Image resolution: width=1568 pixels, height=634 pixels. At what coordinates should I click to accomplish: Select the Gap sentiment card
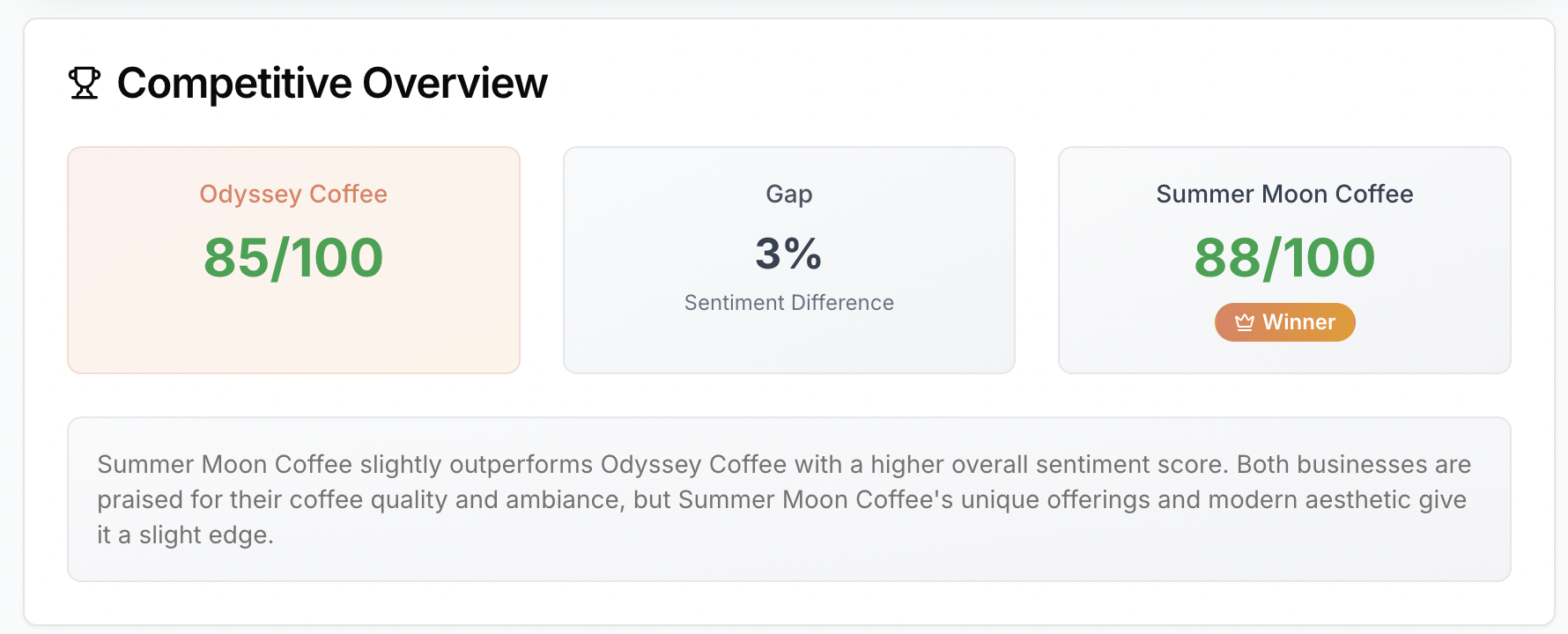click(x=788, y=345)
